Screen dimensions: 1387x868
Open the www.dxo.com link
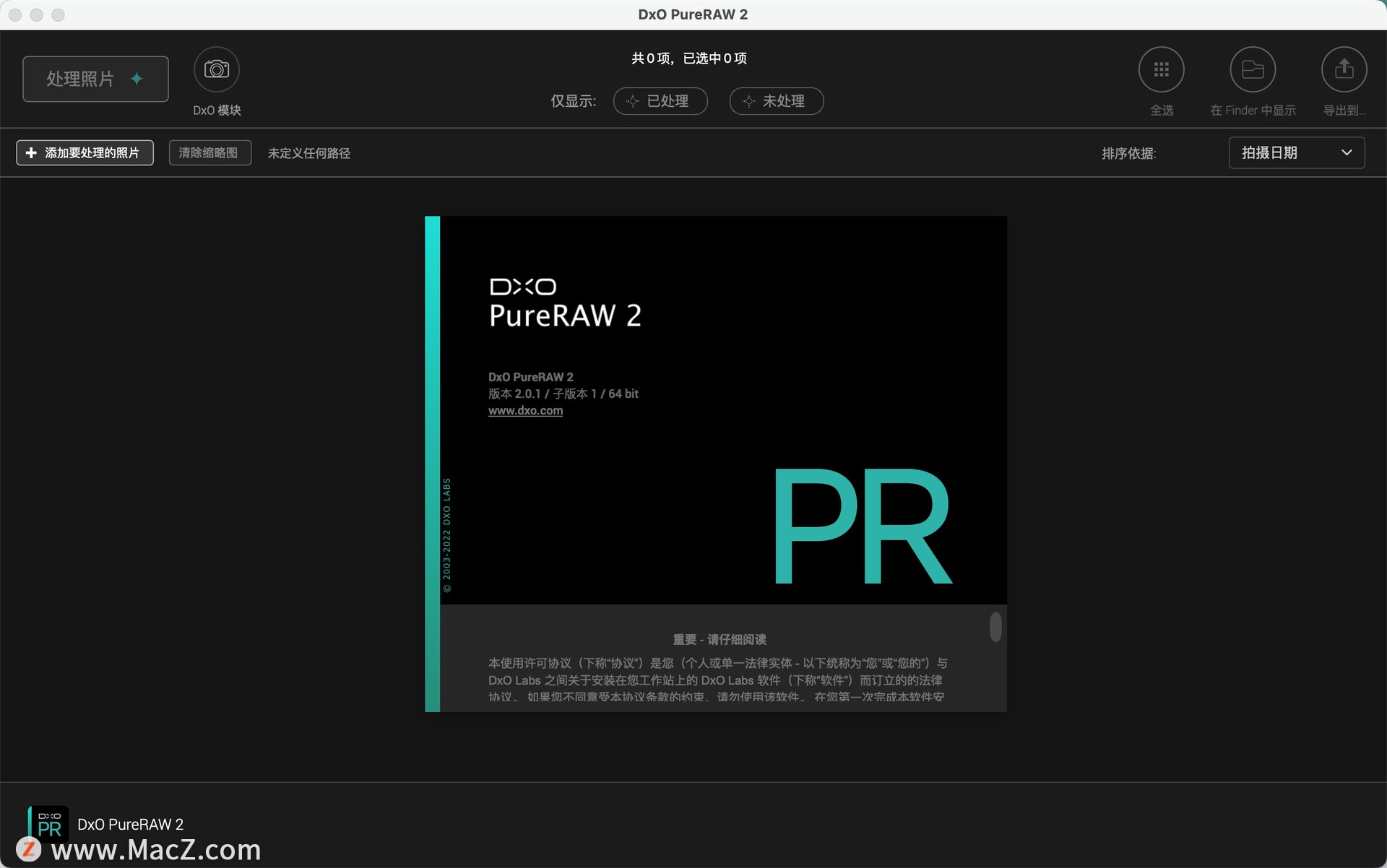[525, 411]
